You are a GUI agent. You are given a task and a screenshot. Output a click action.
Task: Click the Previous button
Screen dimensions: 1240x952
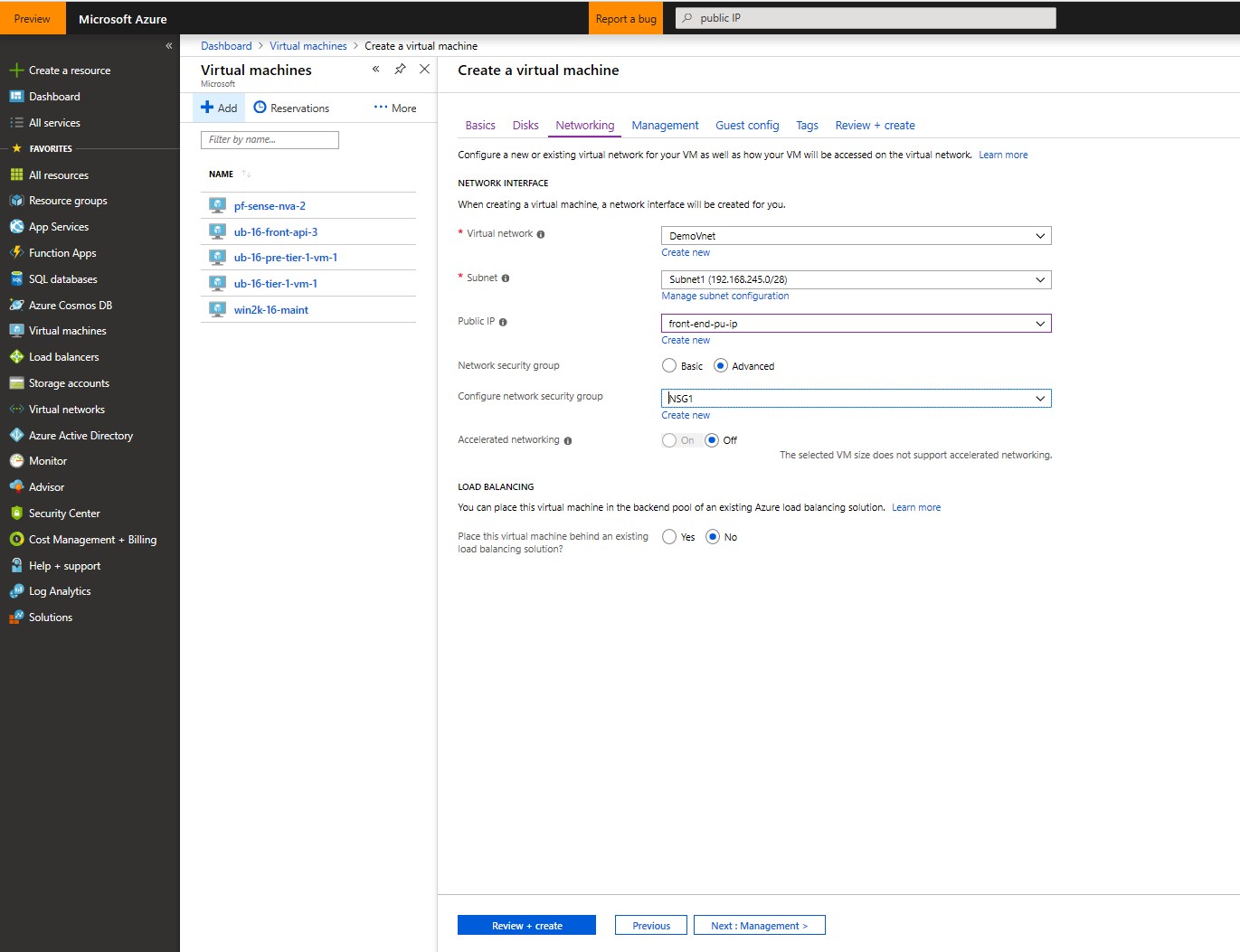pos(651,926)
